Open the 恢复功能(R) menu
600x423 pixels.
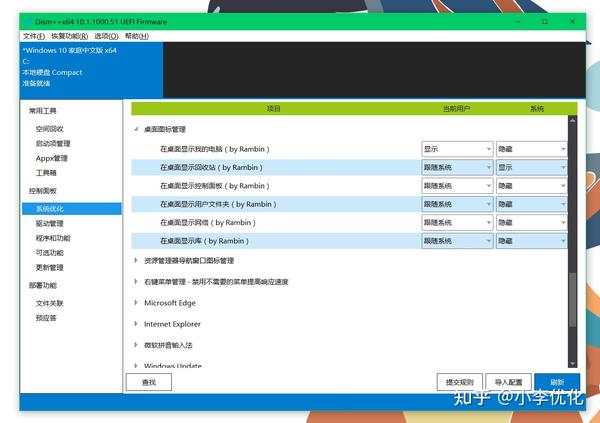pos(70,36)
